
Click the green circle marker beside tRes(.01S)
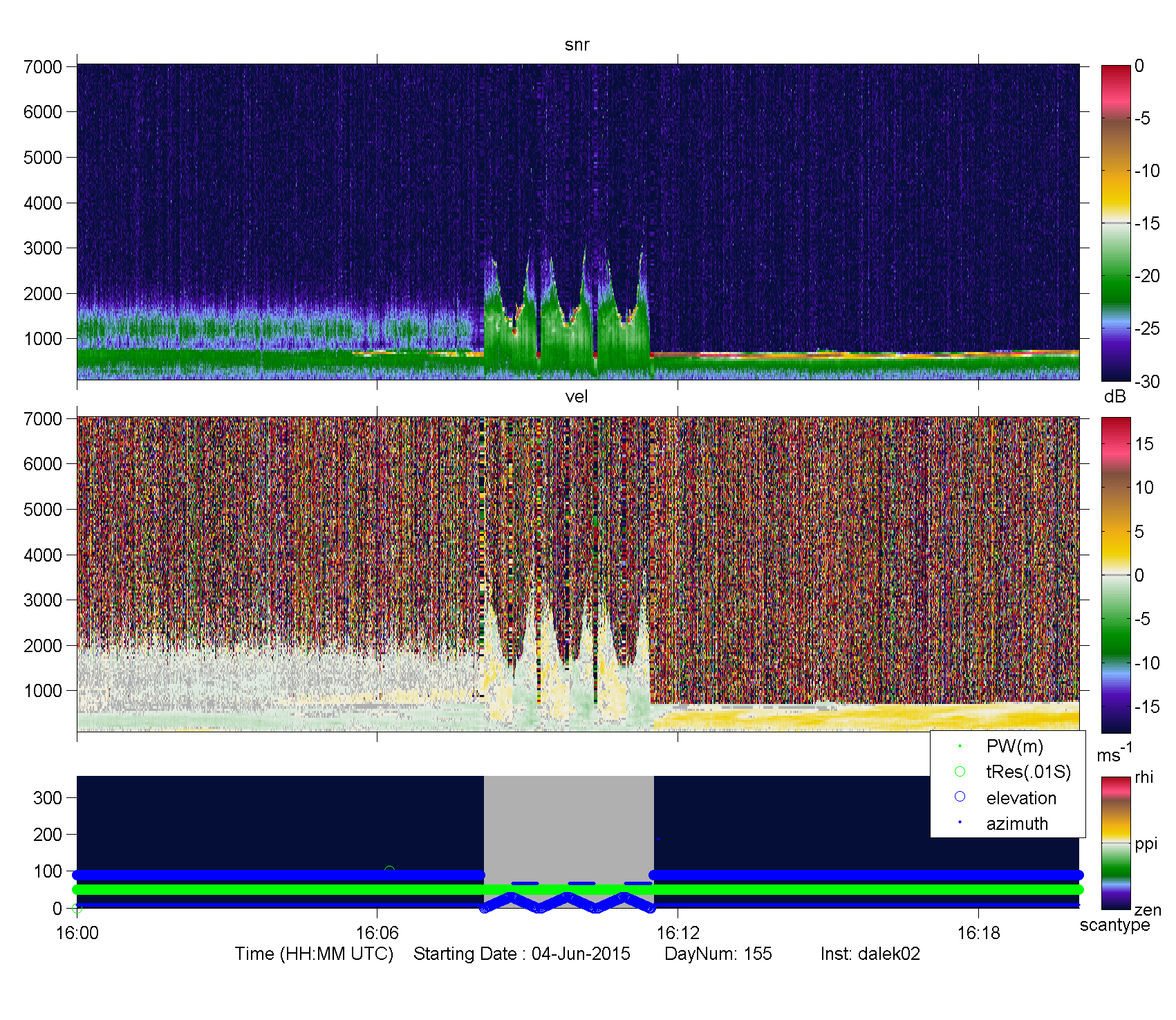960,772
